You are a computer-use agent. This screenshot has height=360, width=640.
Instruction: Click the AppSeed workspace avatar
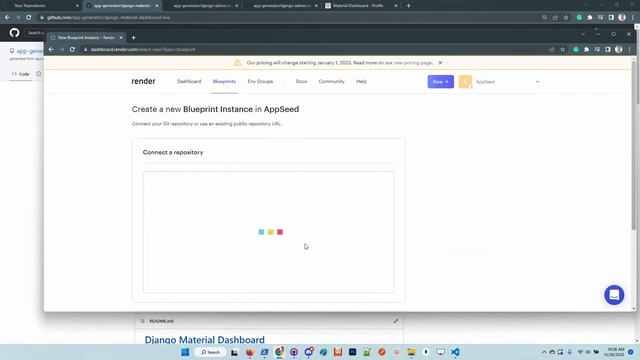click(x=465, y=82)
